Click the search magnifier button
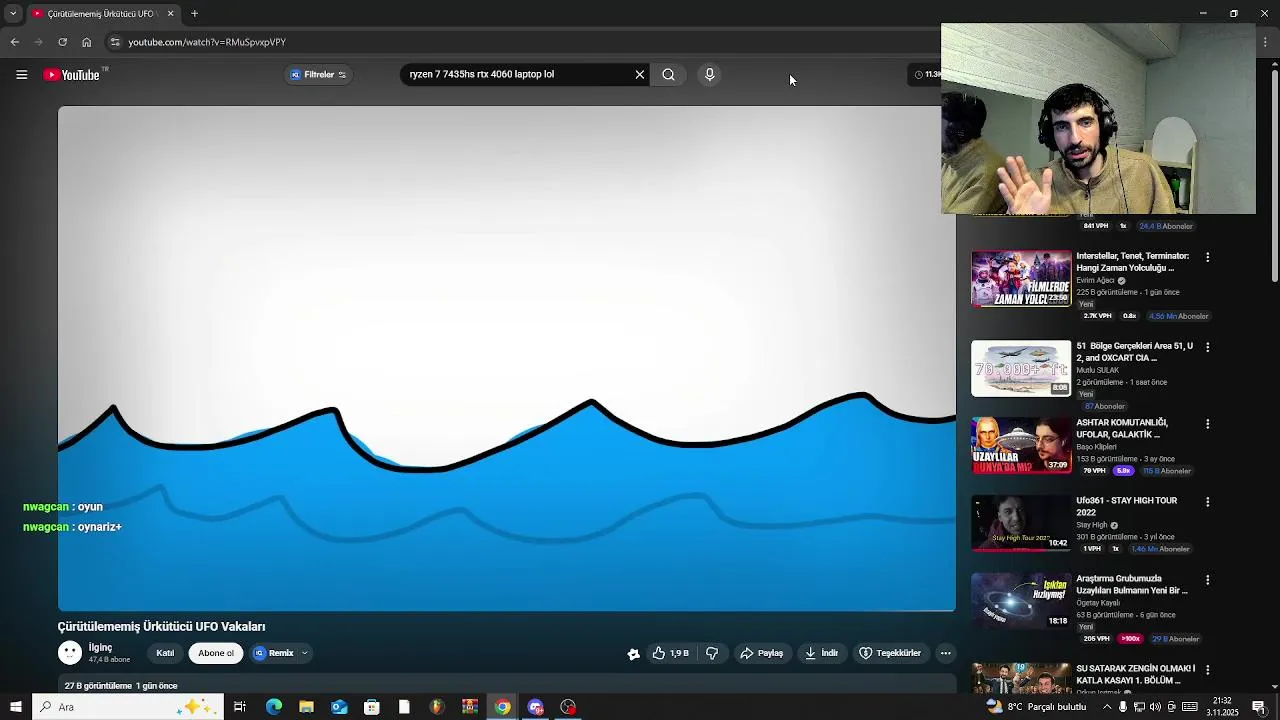Screen dimensions: 1280x720 click(668, 74)
